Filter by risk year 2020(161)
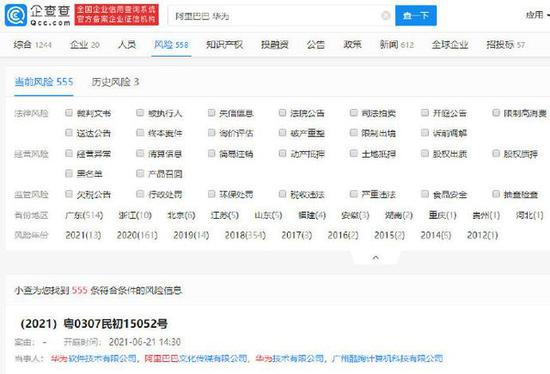The width and height of the screenshot is (550, 374). [137, 235]
